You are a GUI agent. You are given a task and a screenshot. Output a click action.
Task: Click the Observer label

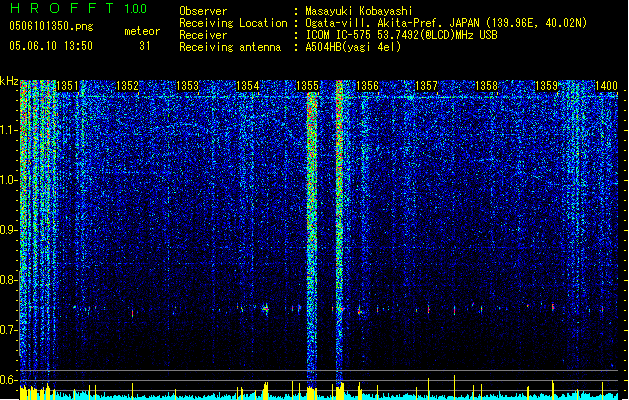pos(203,11)
